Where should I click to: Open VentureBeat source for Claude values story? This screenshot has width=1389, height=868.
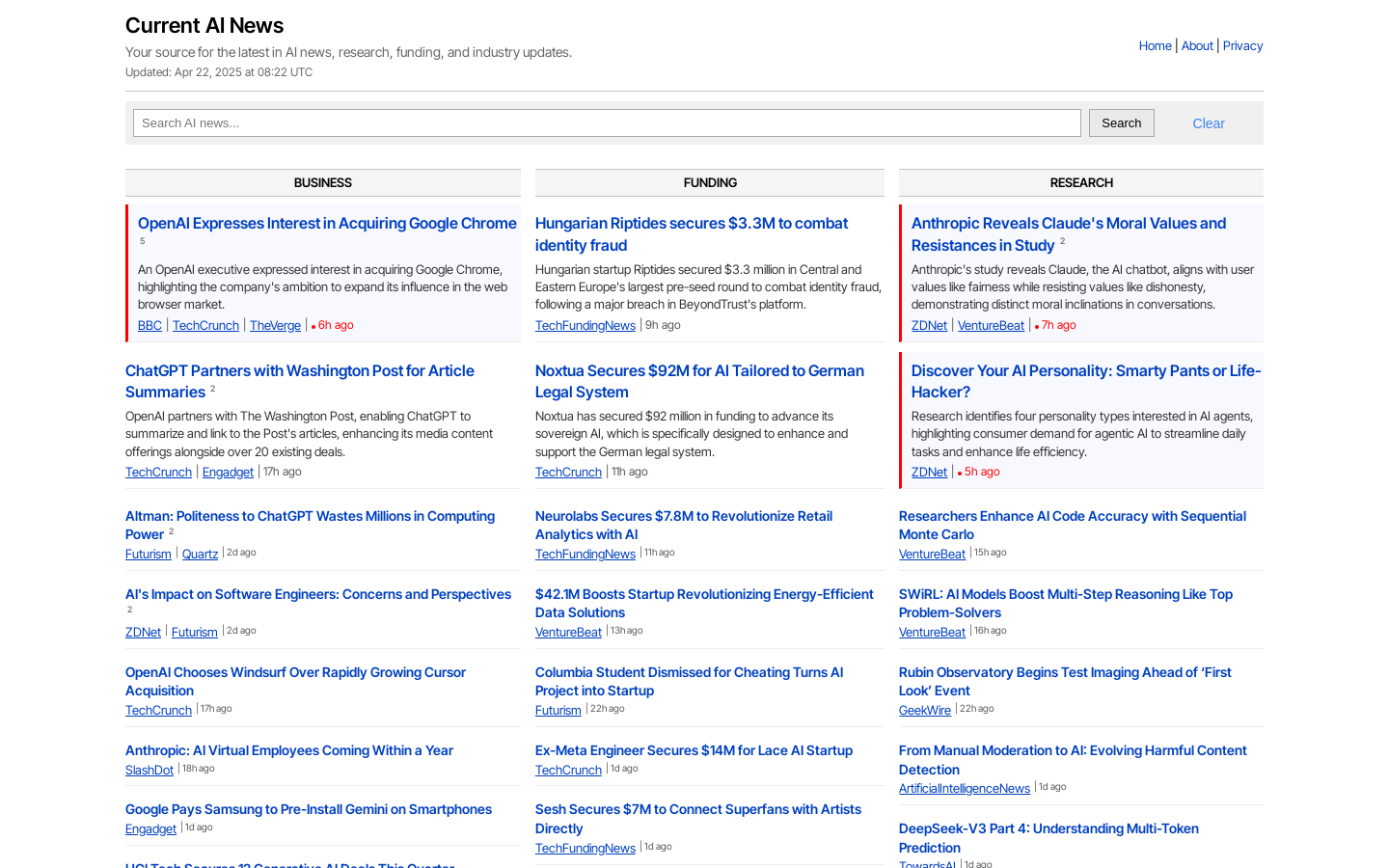click(991, 325)
